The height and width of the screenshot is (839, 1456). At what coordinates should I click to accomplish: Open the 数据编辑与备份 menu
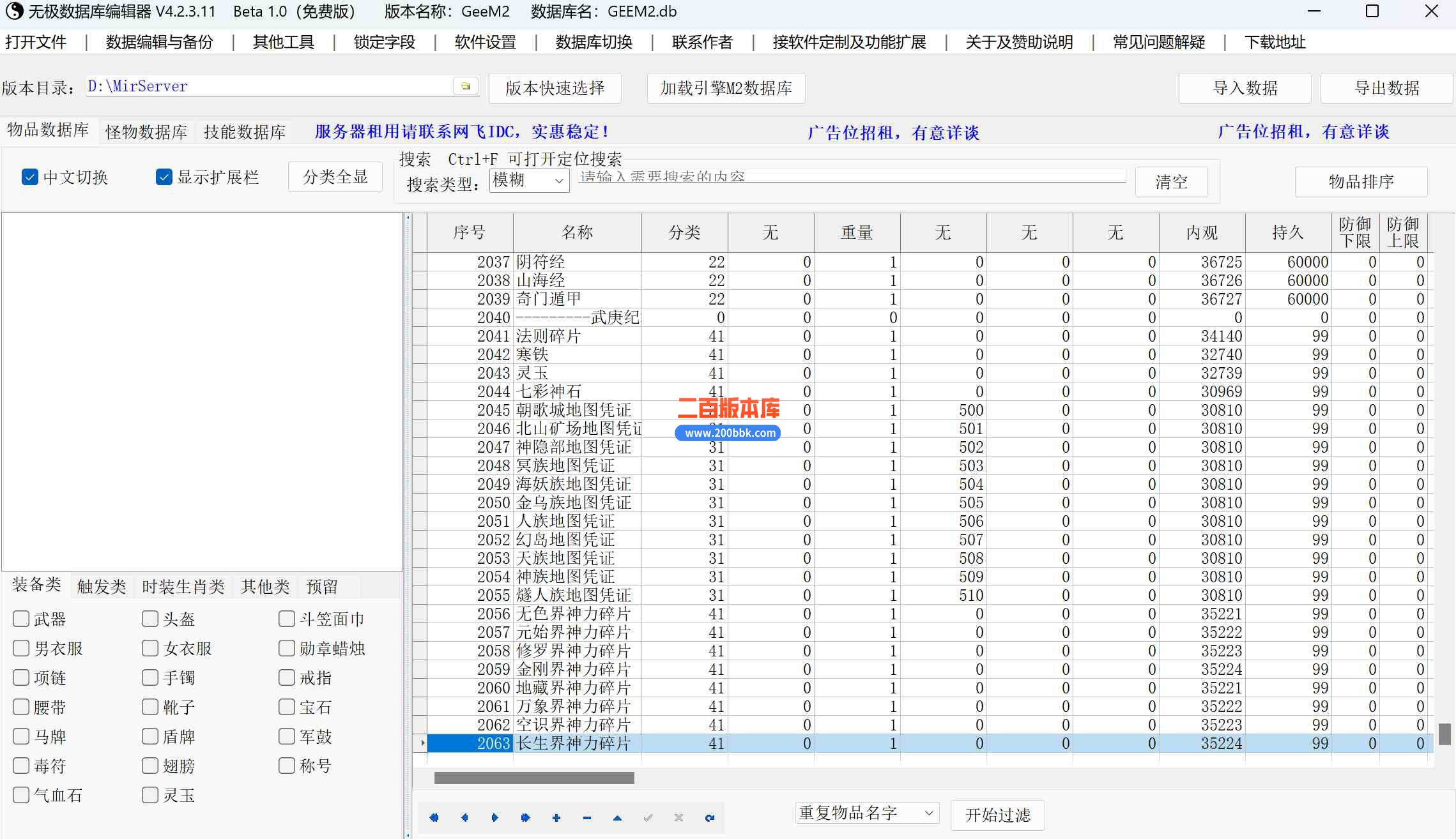pos(160,42)
